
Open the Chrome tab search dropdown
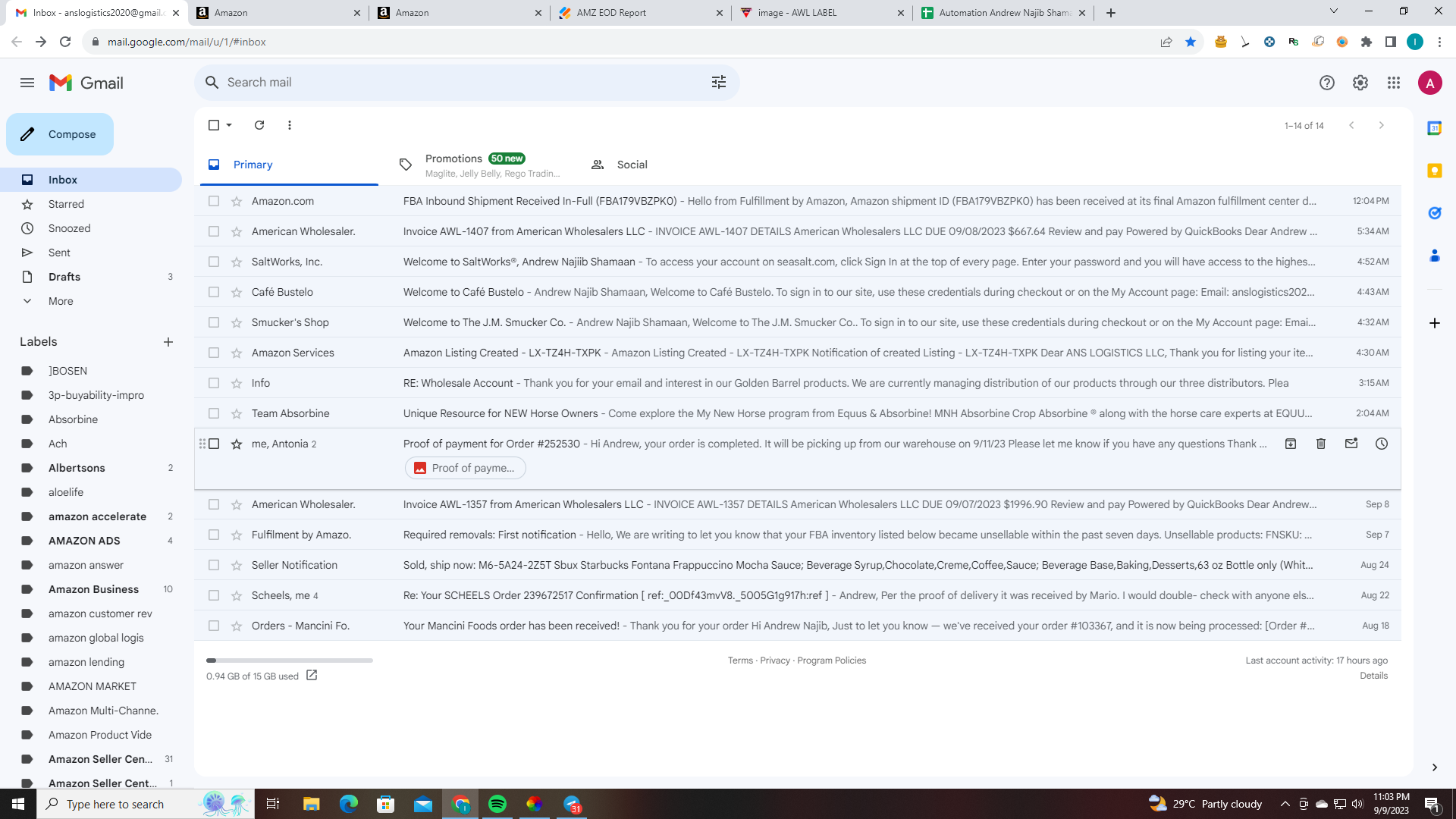coord(1334,11)
